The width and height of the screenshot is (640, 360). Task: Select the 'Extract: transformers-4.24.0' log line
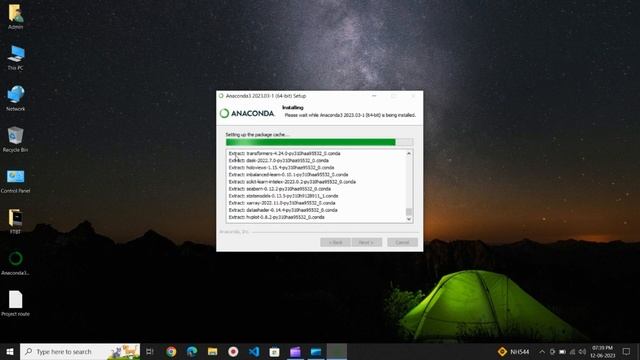[284, 153]
